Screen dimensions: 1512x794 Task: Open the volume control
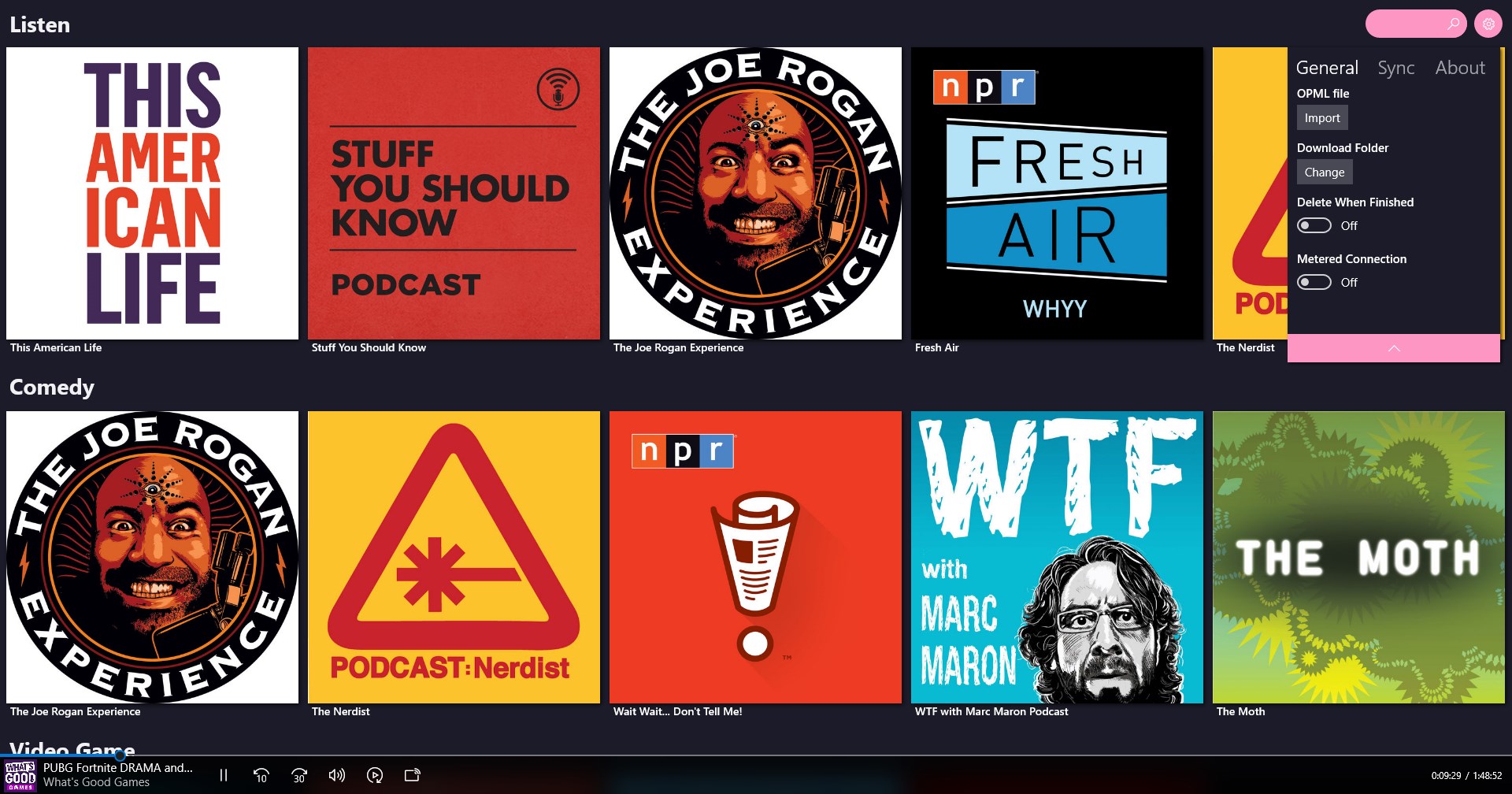pos(337,775)
